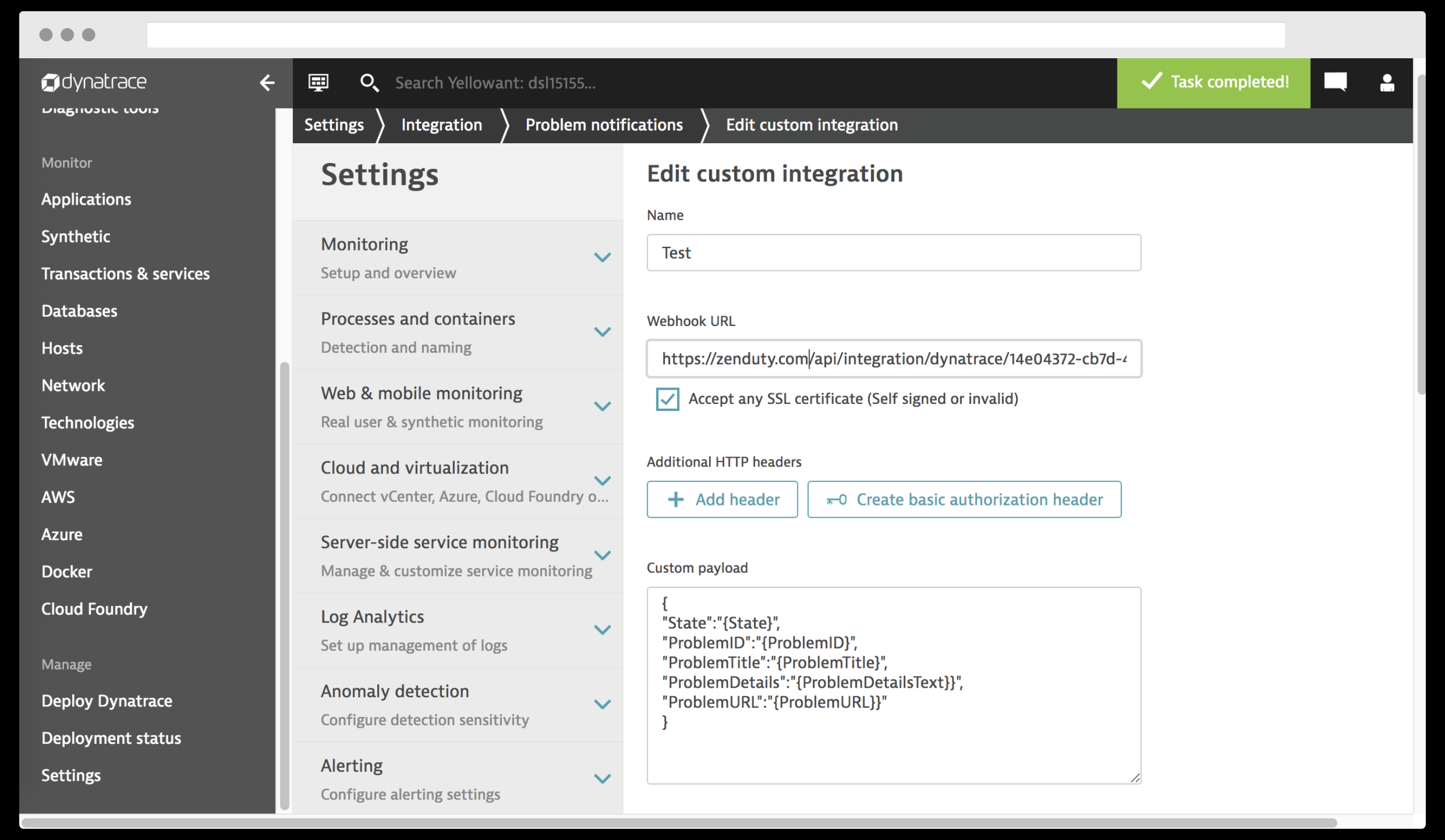Expand the Log Analytics section
This screenshot has height=840, width=1445.
pos(602,629)
